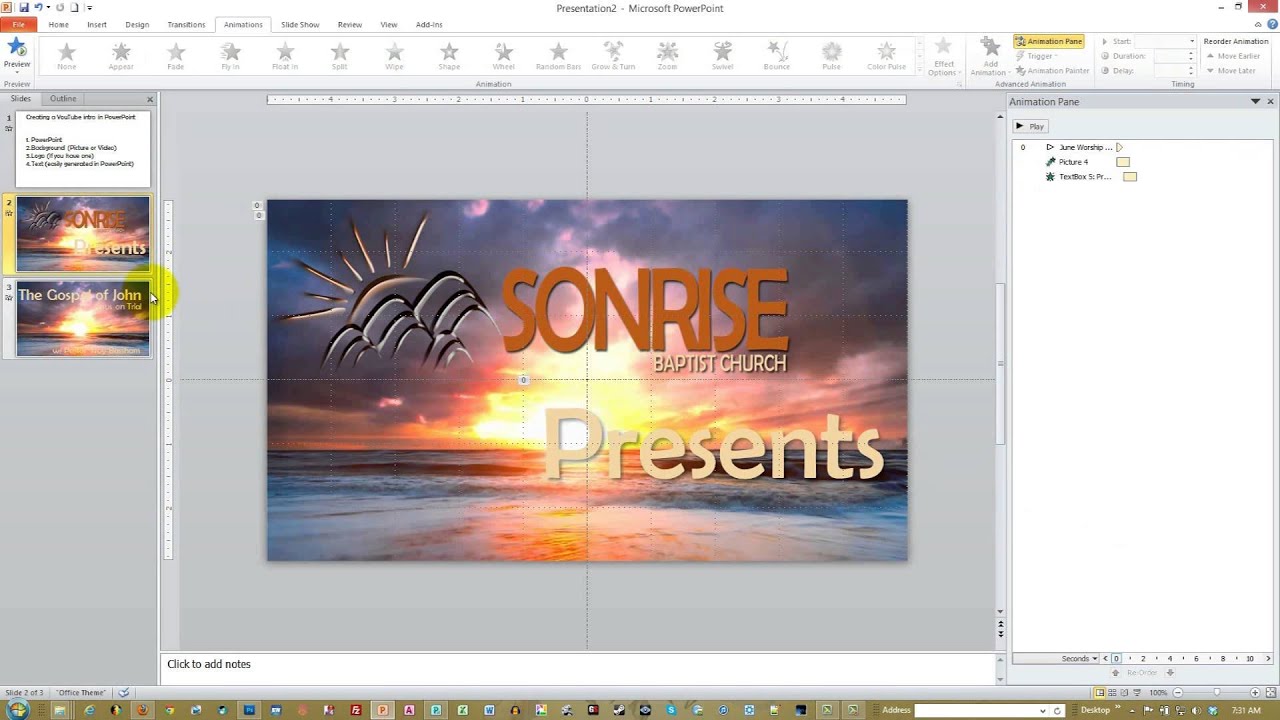Open the Effect Options dropdown
The width and height of the screenshot is (1280, 720).
tap(943, 57)
